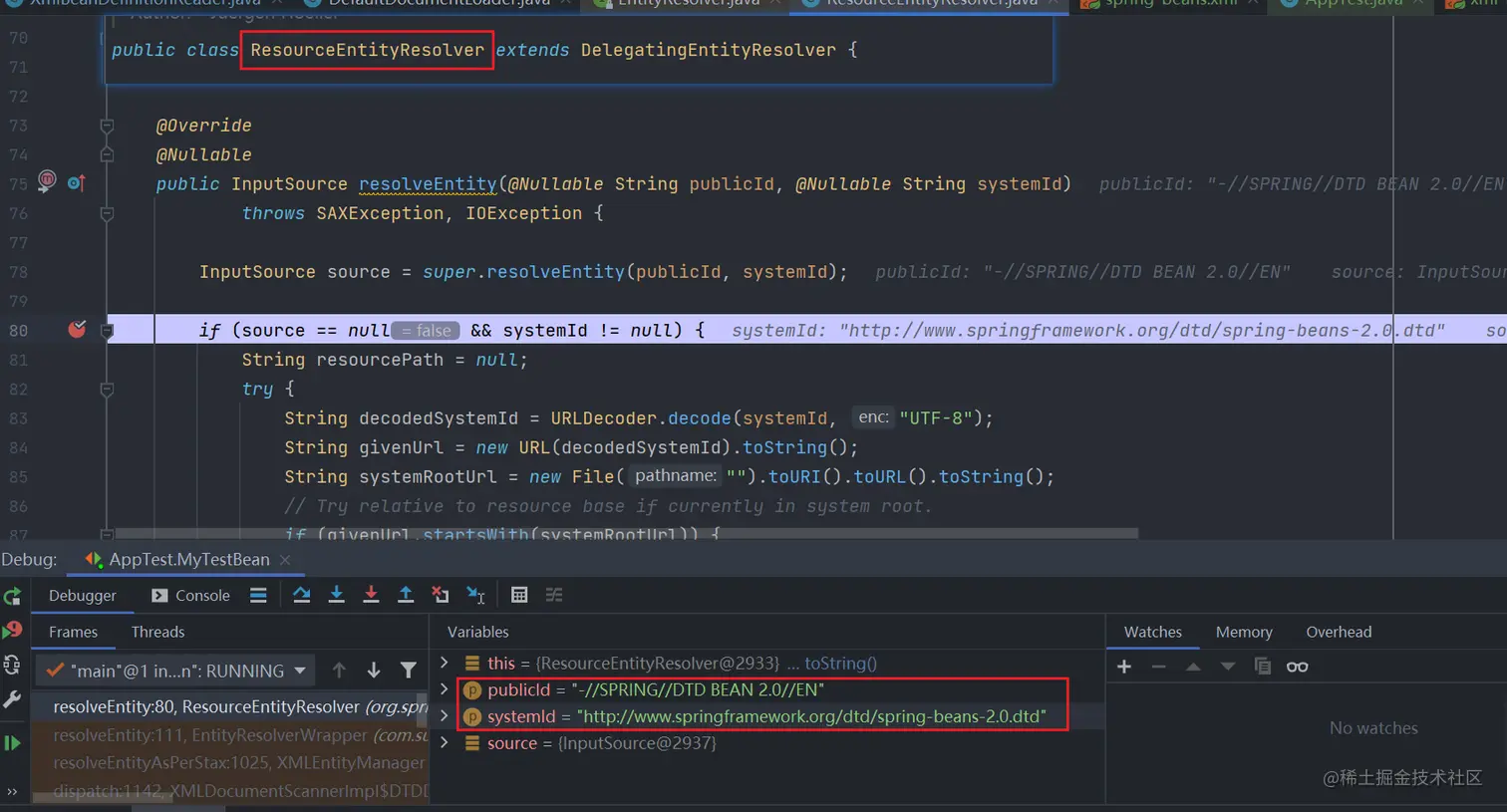Click the systemId value string in Variables
Image resolution: width=1507 pixels, height=812 pixels.
(x=811, y=716)
